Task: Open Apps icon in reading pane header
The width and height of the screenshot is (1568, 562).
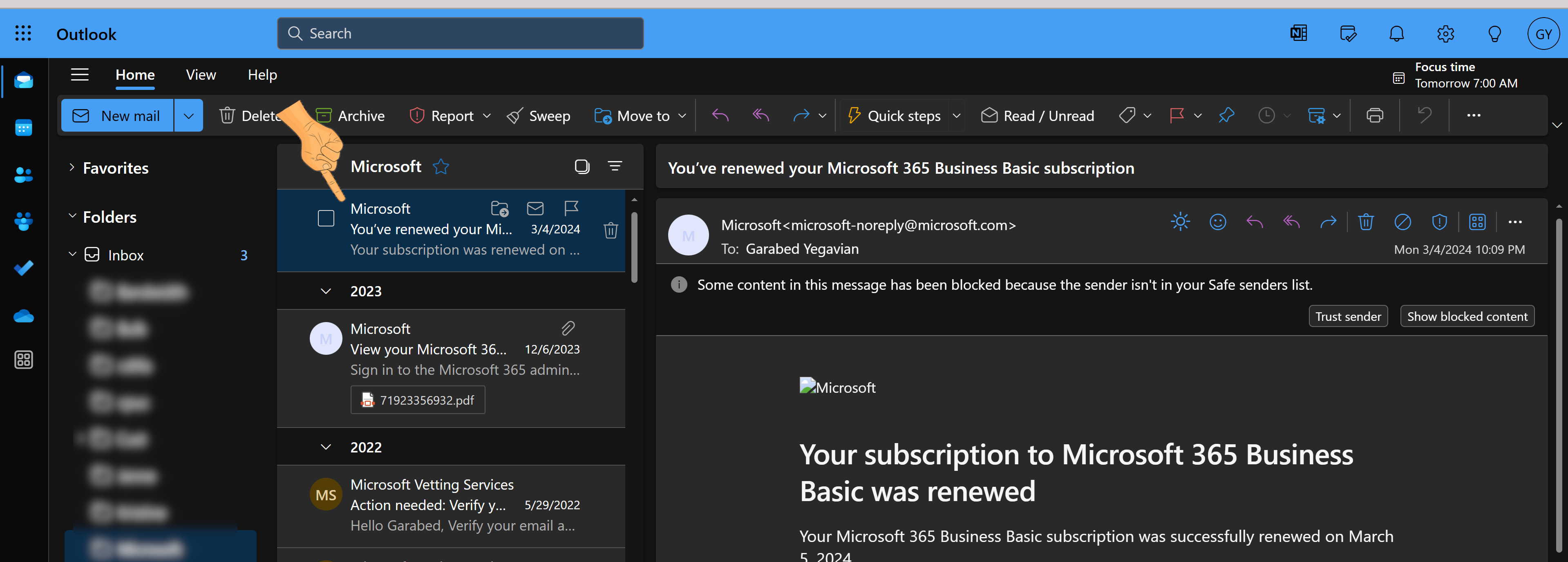Action: [x=1477, y=222]
